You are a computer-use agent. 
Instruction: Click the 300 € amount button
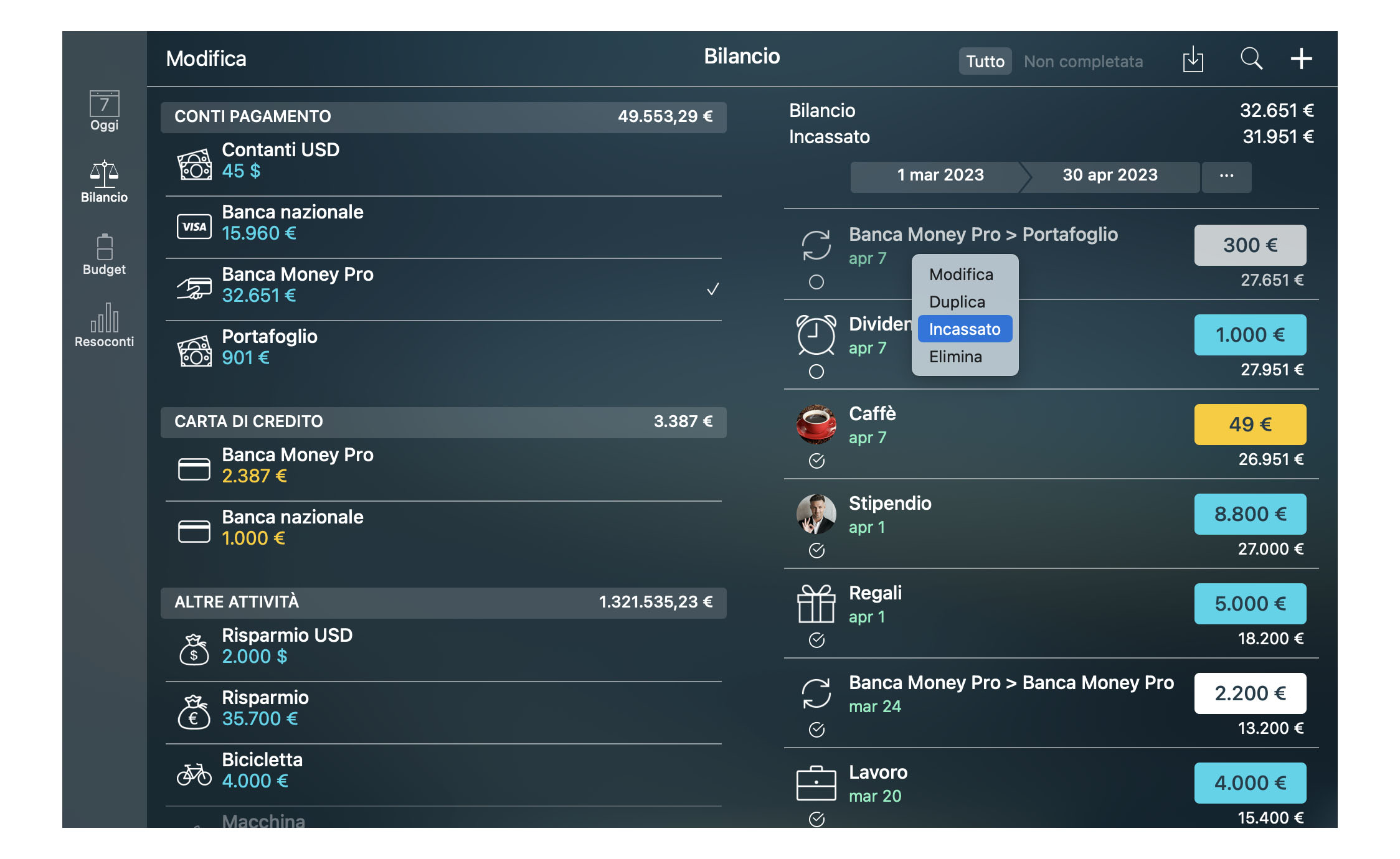(x=1249, y=245)
